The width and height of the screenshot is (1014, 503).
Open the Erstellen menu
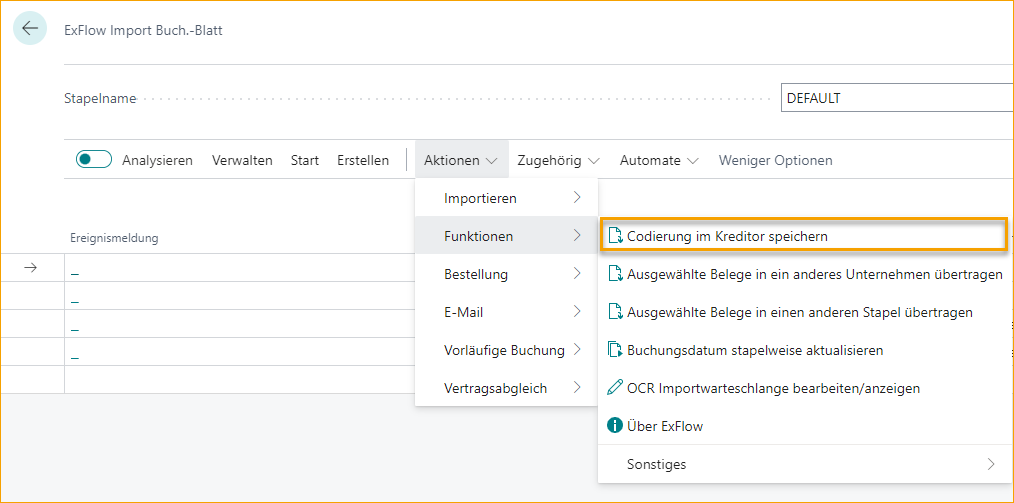[x=363, y=160]
